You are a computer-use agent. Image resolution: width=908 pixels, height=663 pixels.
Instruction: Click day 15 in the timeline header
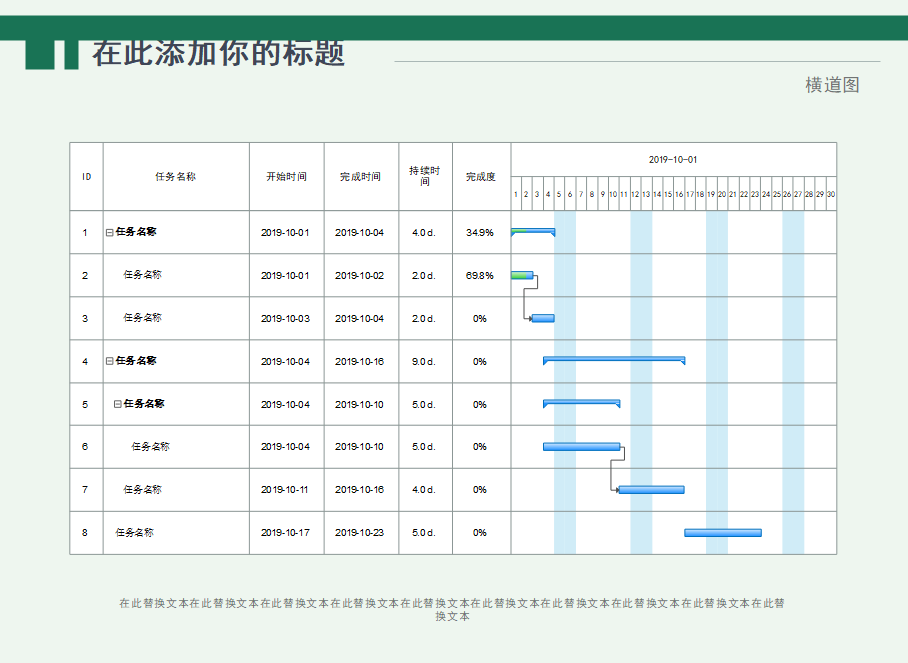pyautogui.click(x=668, y=195)
